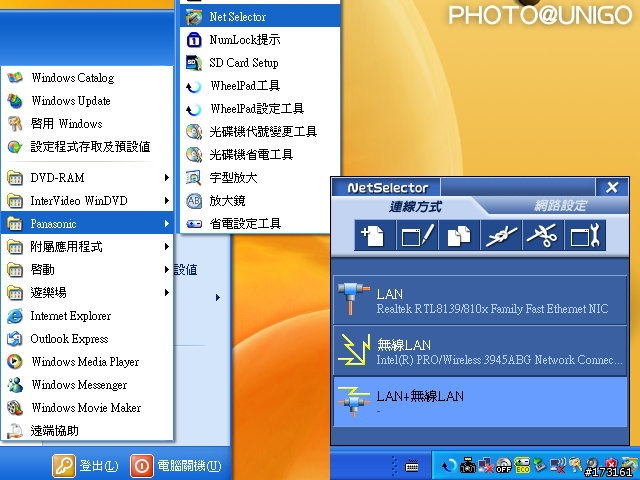Click the wireless network disconnected tray icon

[x=558, y=465]
